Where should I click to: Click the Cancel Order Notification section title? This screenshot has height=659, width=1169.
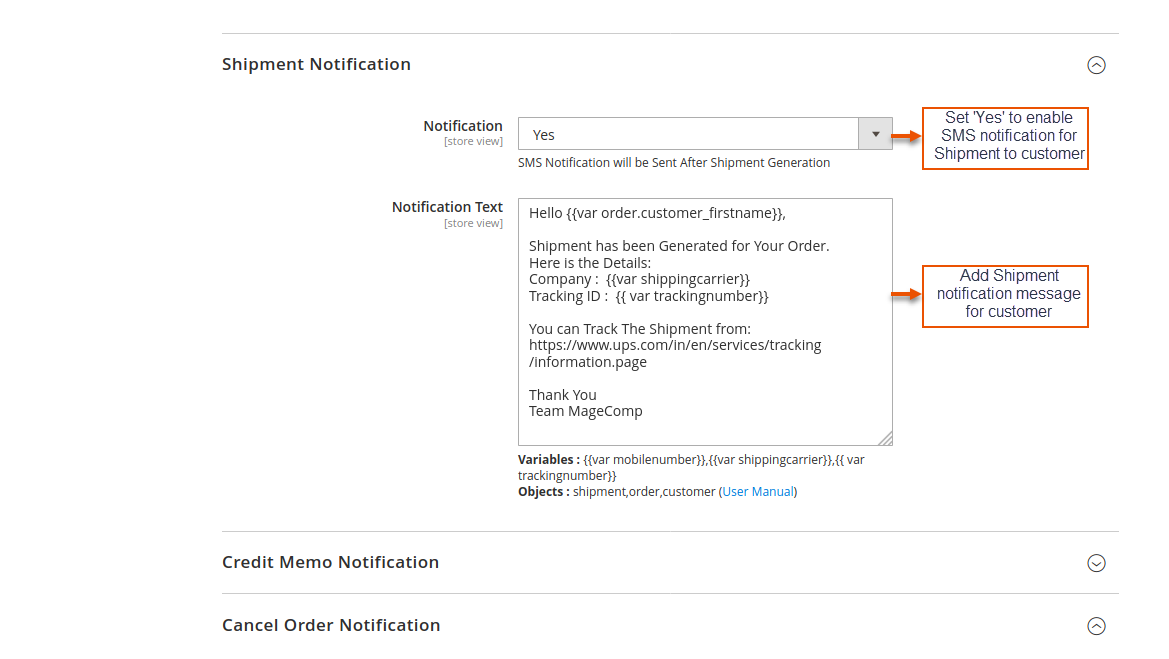(x=331, y=625)
